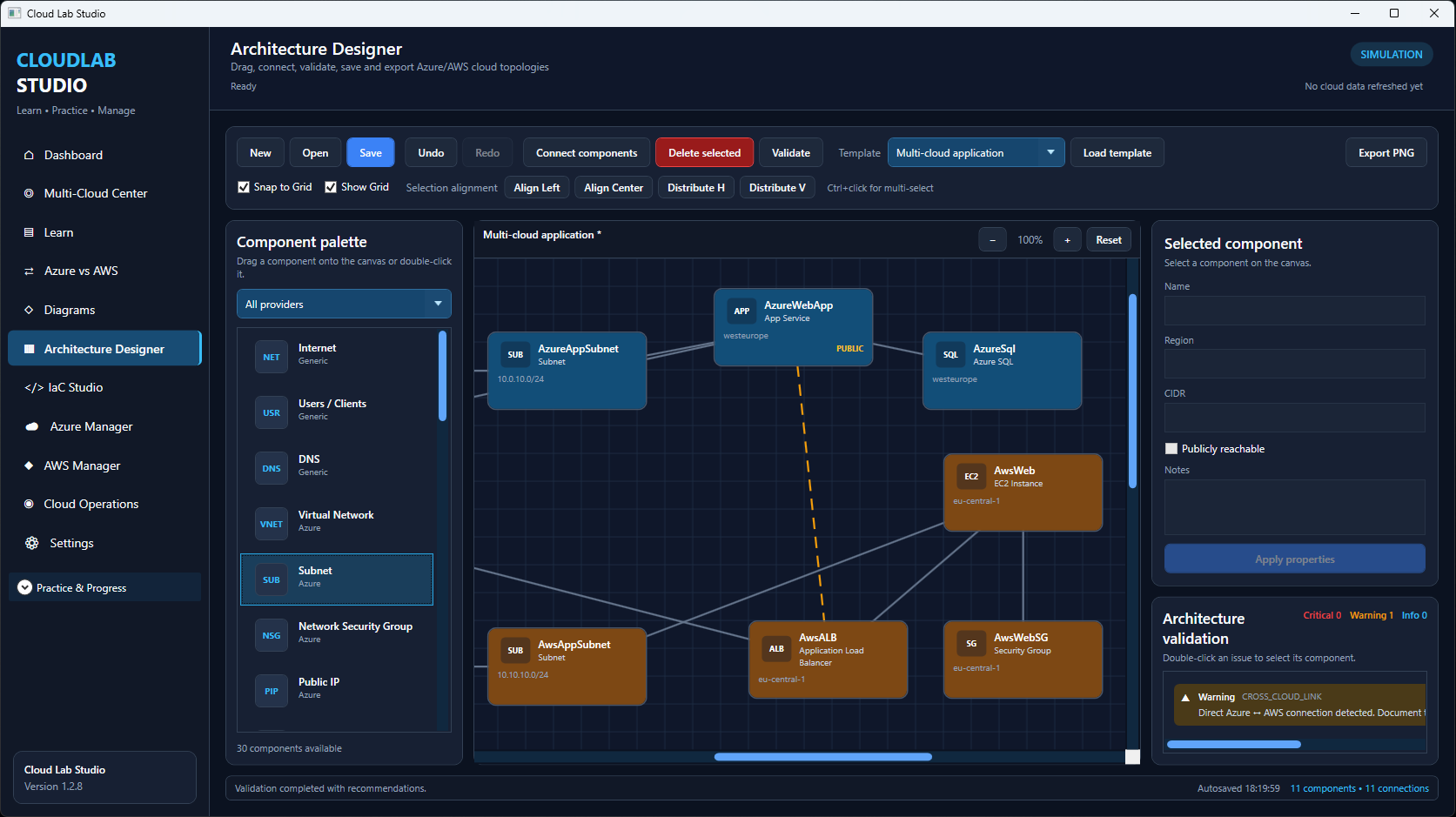Image resolution: width=1456 pixels, height=817 pixels.
Task: Toggle the Show Grid checkbox
Action: coord(331,187)
